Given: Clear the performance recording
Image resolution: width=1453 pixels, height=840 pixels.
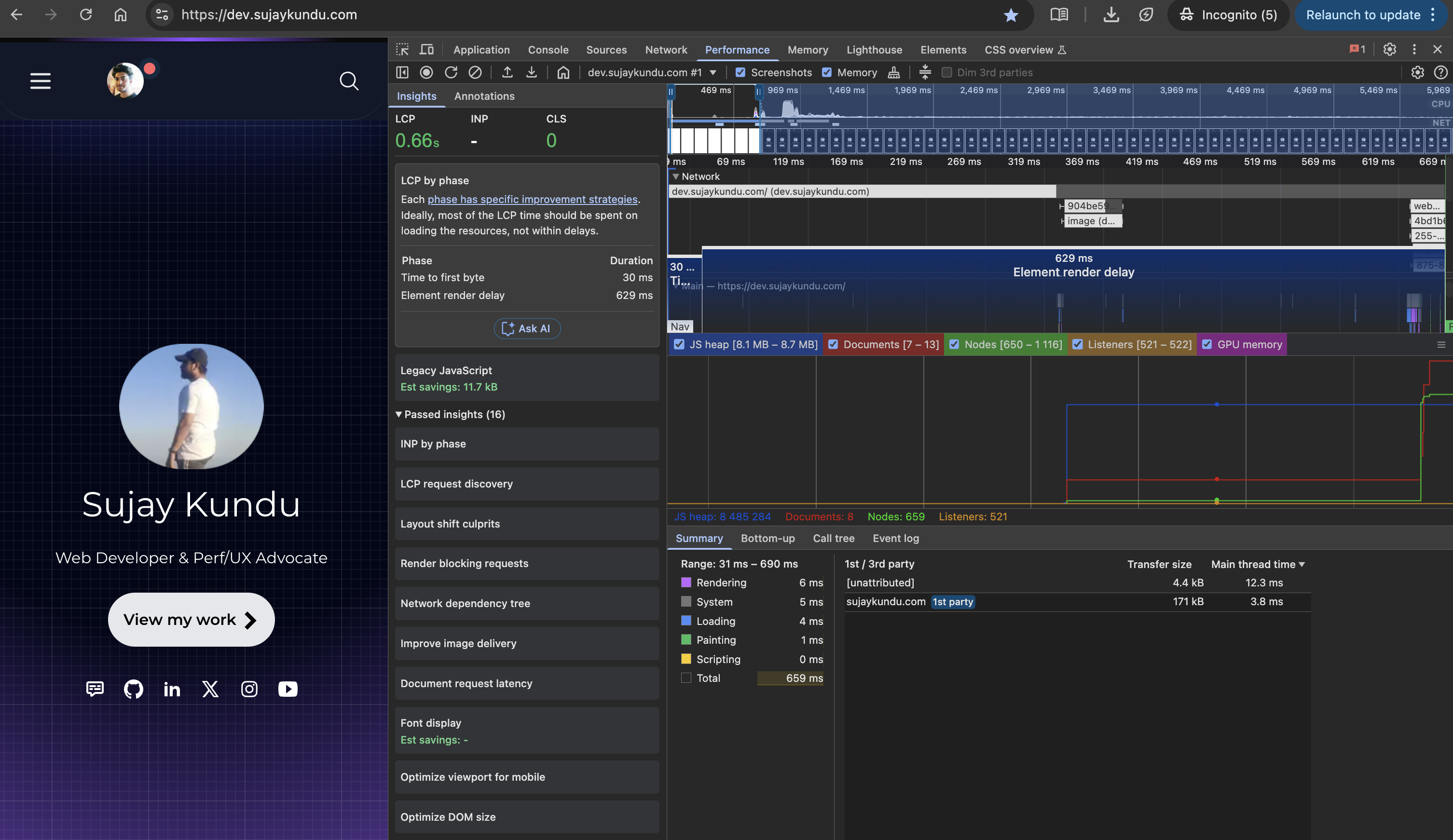Looking at the screenshot, I should [x=475, y=72].
